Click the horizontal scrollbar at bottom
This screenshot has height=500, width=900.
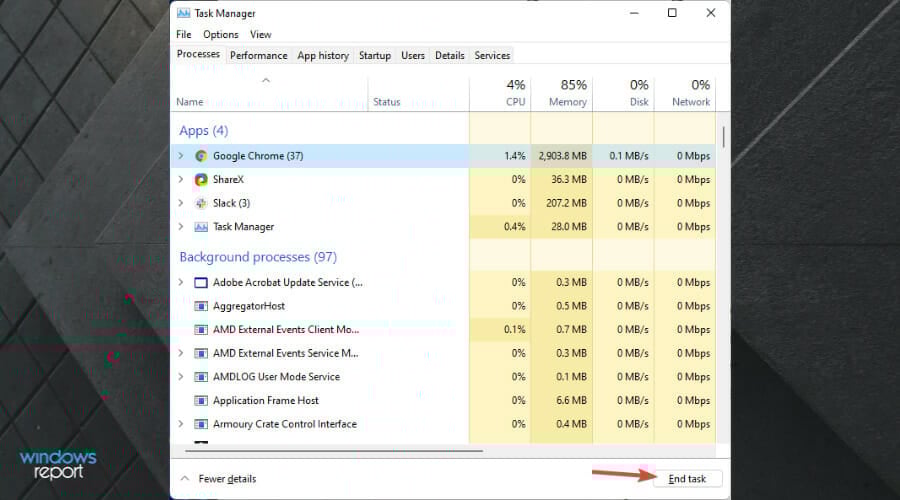(333, 451)
